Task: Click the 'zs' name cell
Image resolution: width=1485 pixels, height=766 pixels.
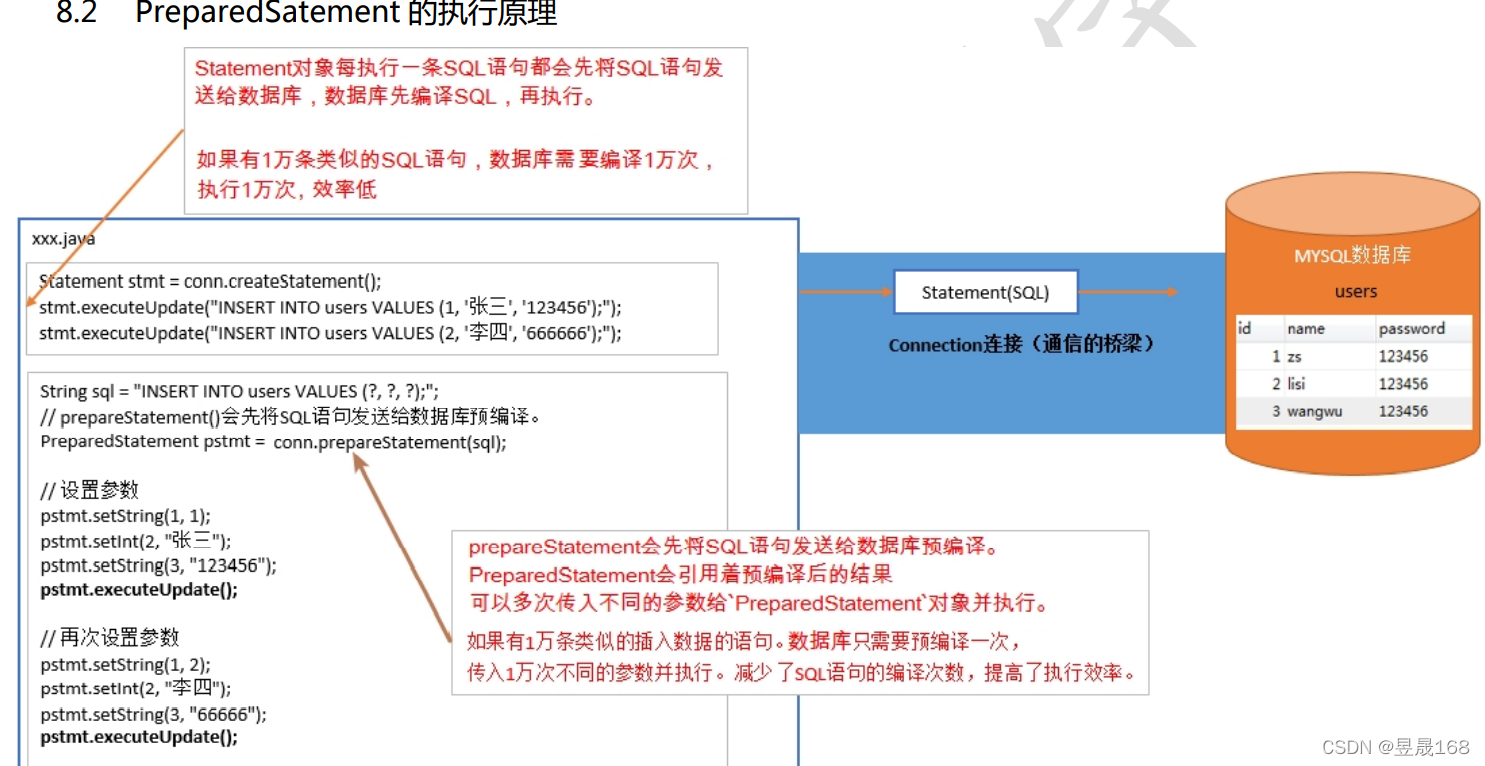Action: click(1296, 356)
